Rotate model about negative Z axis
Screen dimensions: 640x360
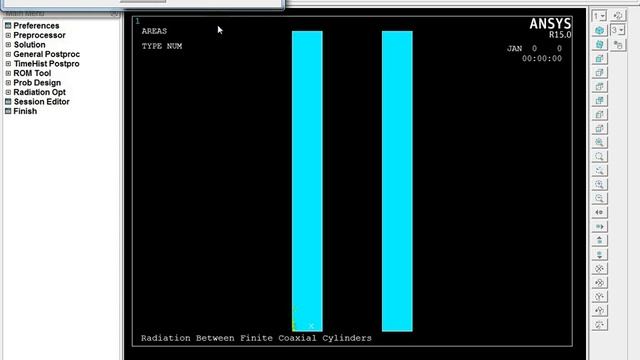(599, 324)
